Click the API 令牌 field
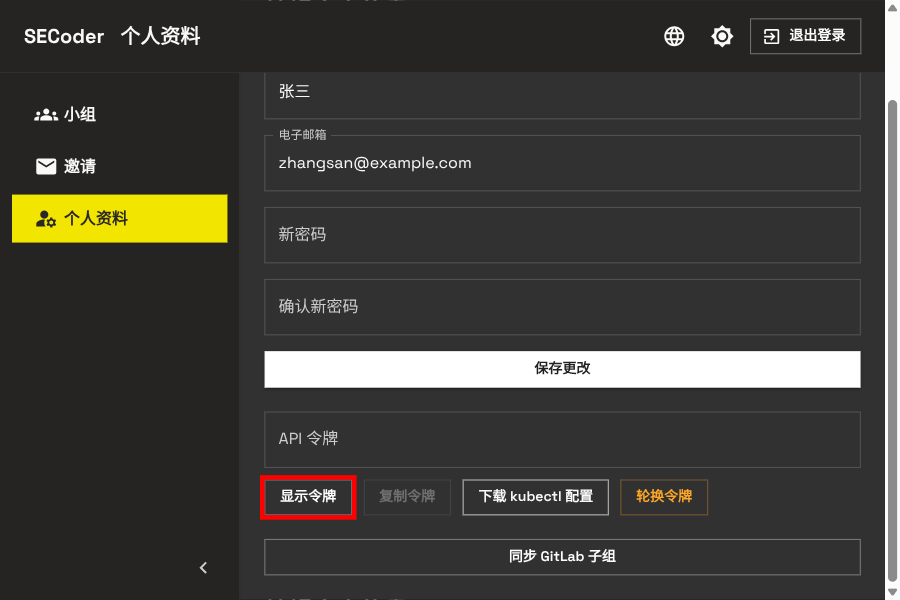This screenshot has width=900, height=600. pyautogui.click(x=562, y=439)
